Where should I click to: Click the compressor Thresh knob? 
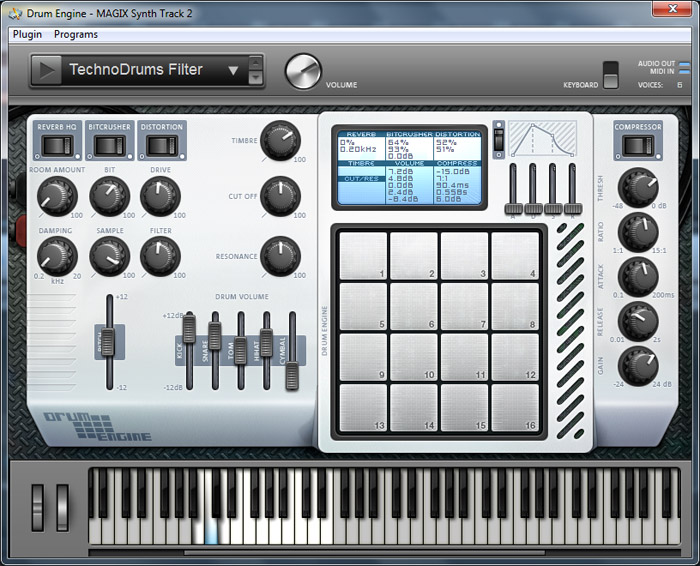[x=637, y=187]
